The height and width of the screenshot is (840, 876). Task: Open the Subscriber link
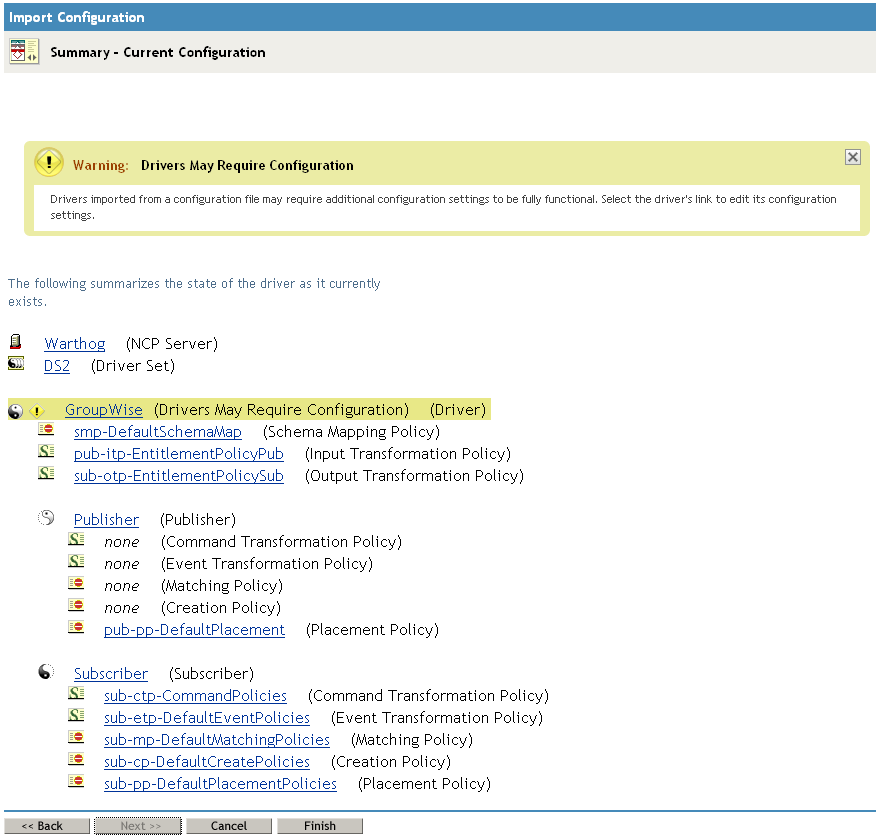(x=111, y=674)
